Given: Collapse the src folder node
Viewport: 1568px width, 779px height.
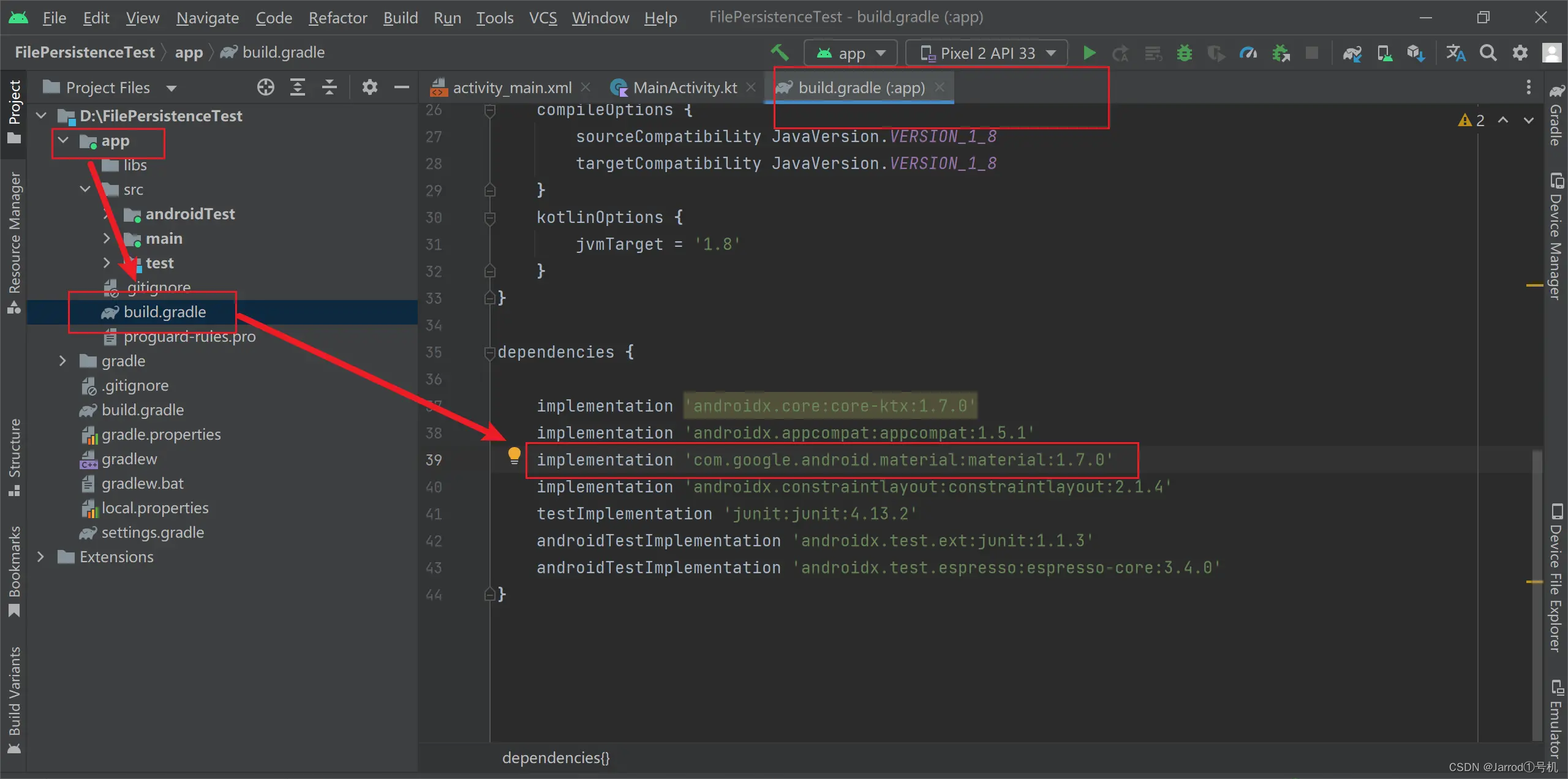Looking at the screenshot, I should tap(85, 189).
